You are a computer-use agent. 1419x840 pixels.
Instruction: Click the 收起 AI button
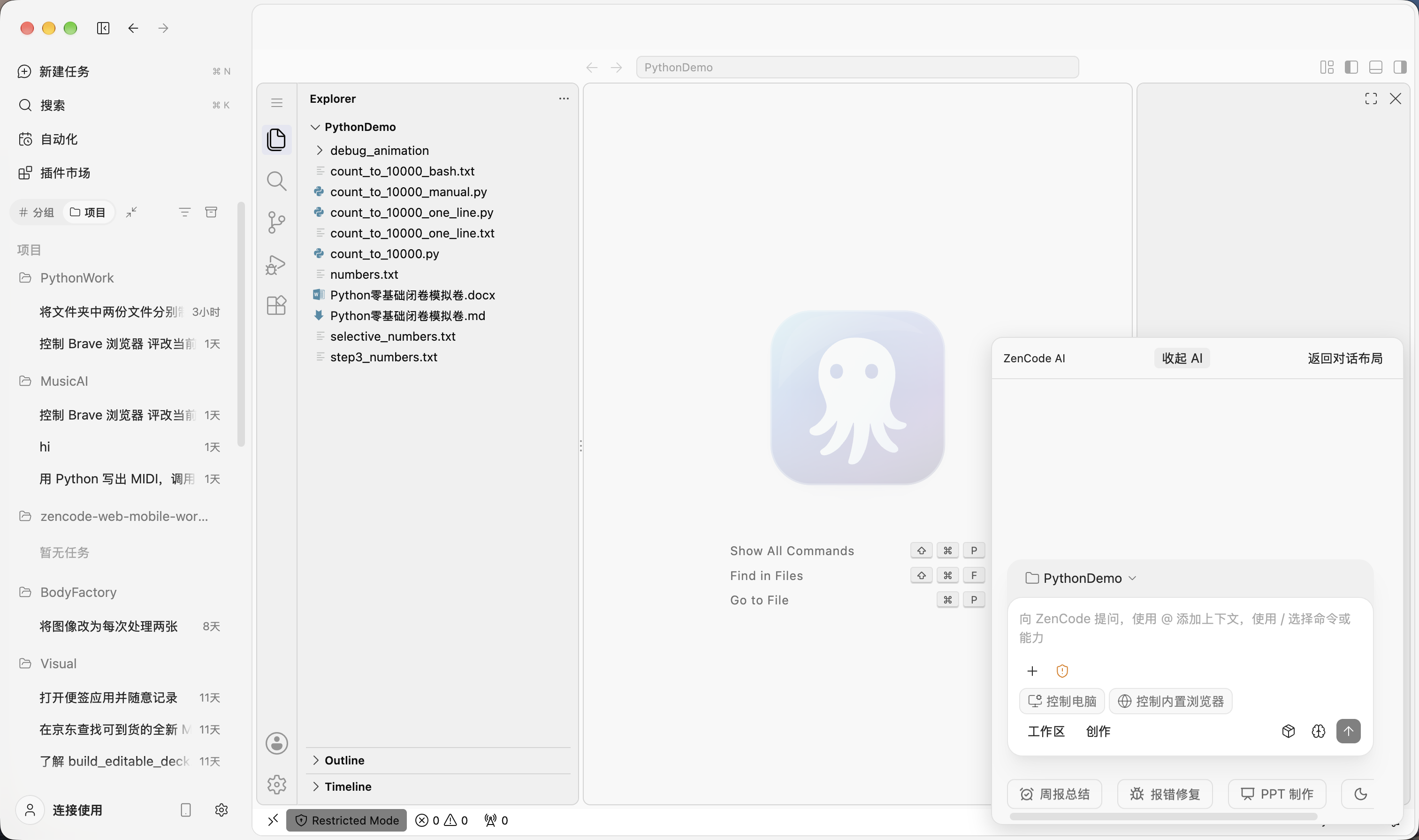pos(1182,359)
